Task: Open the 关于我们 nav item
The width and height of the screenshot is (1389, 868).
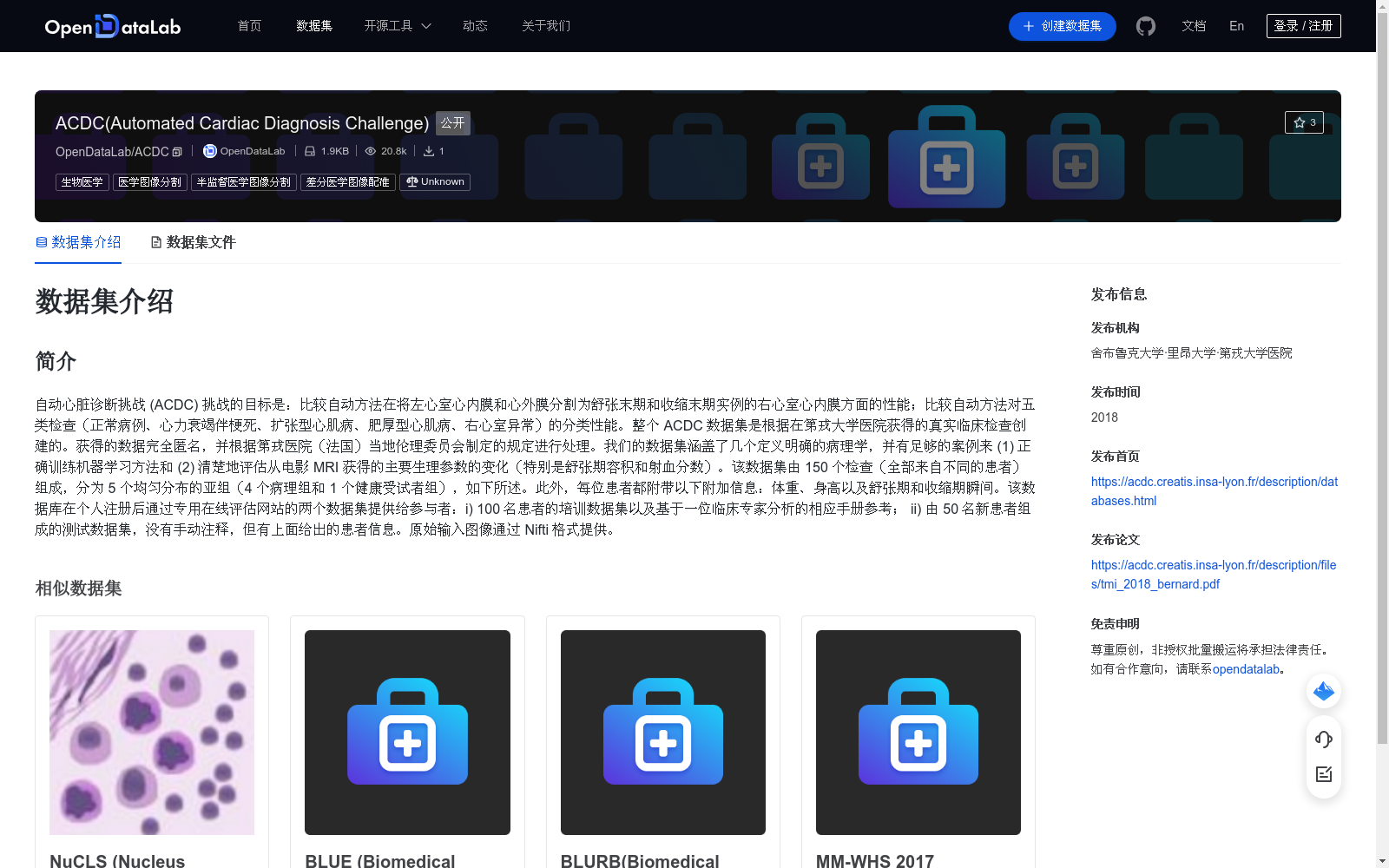Action: [546, 26]
